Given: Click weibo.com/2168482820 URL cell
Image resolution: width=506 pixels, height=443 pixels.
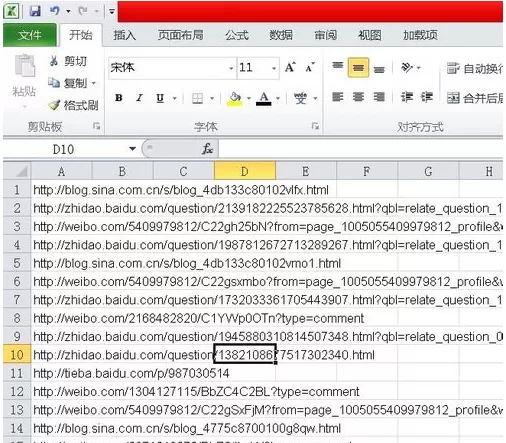Looking at the screenshot, I should pos(199,319).
